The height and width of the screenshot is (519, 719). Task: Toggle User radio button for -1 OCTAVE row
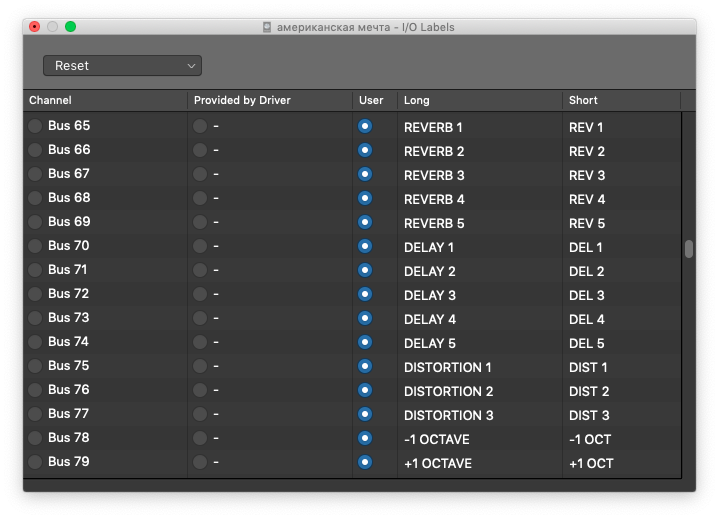[x=365, y=438]
